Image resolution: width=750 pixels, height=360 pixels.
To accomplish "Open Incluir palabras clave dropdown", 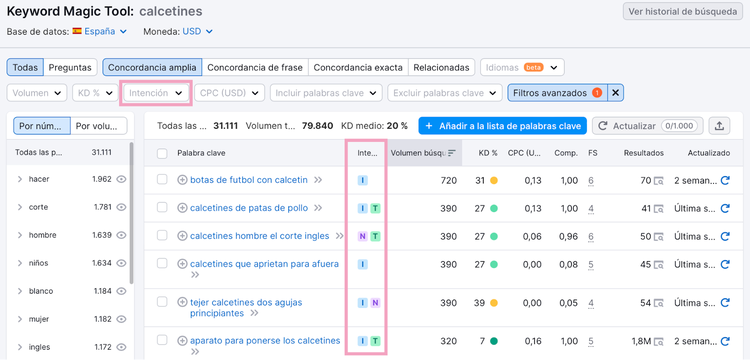I will pyautogui.click(x=326, y=93).
